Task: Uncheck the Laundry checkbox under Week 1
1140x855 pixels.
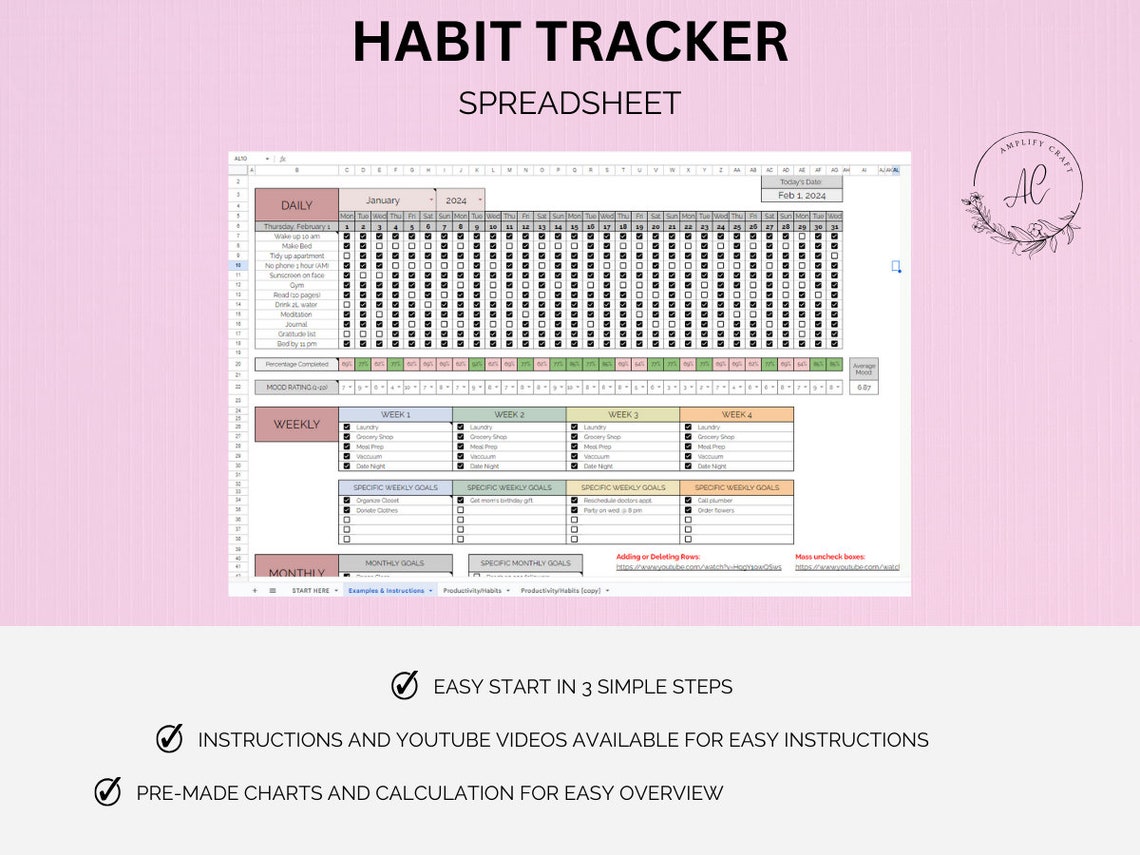Action: point(345,427)
